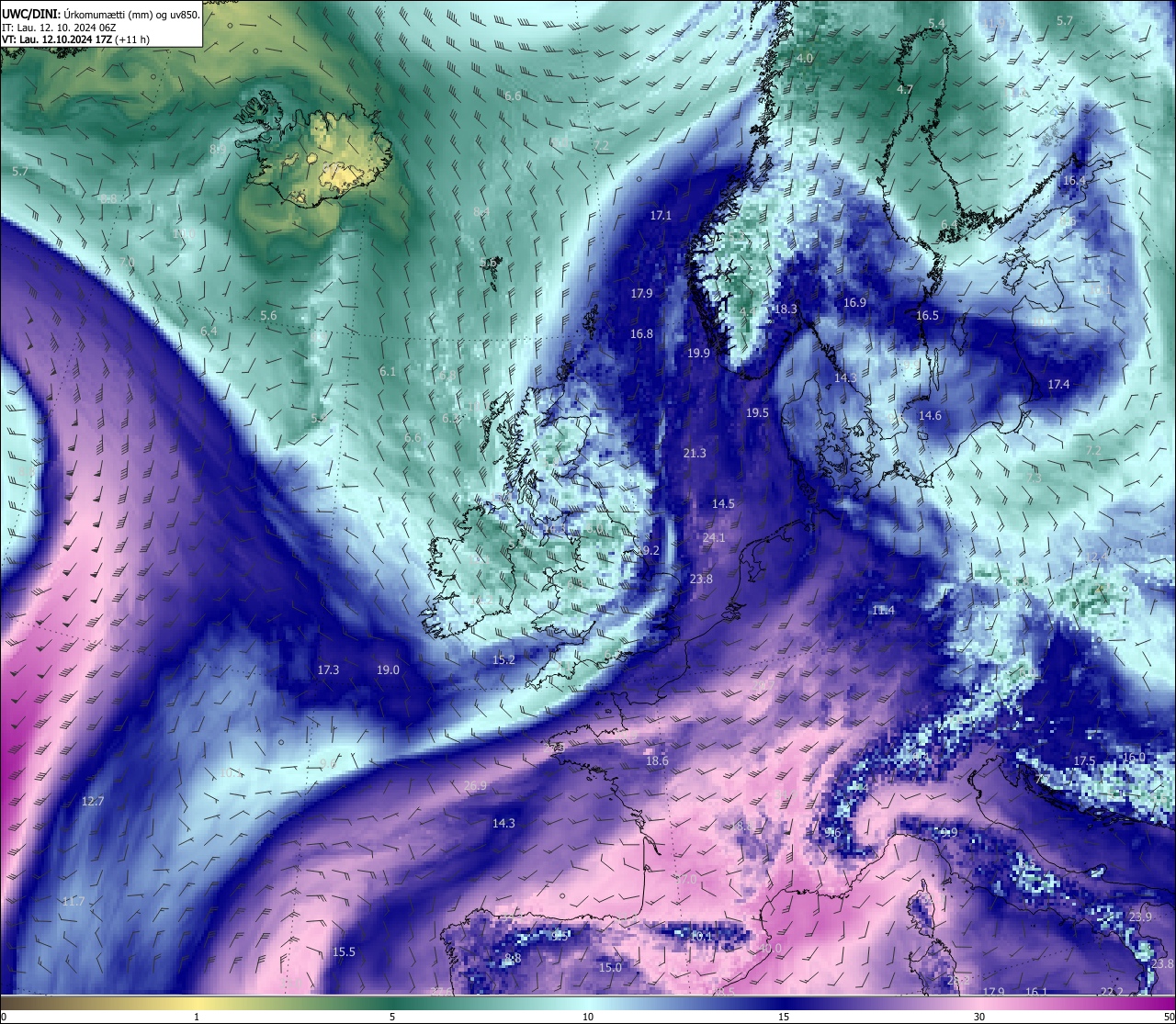Click the 19.9 map value

pos(698,353)
